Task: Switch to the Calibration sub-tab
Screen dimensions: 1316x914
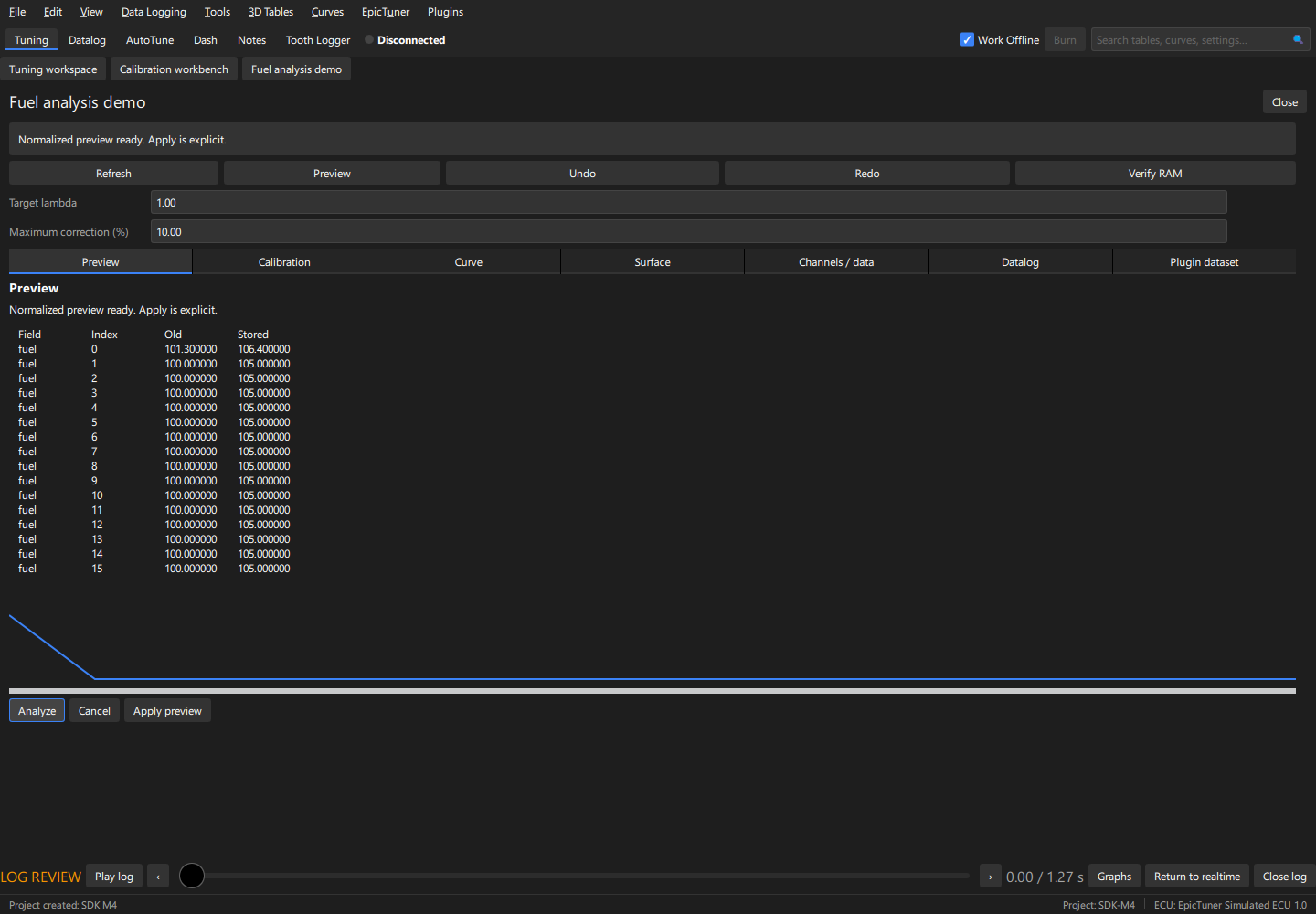Action: point(284,262)
